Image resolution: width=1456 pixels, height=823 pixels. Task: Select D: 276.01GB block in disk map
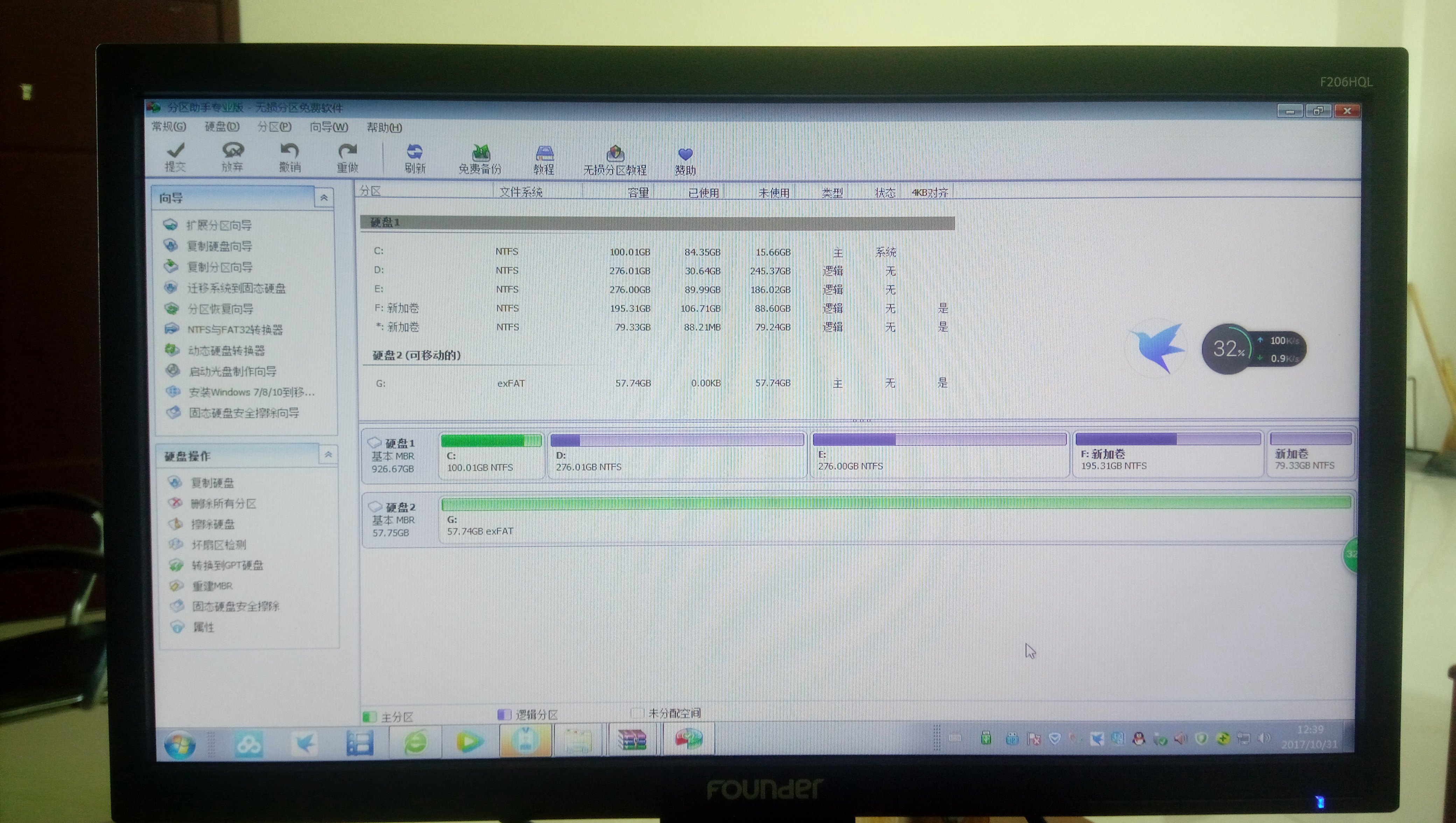click(x=677, y=455)
